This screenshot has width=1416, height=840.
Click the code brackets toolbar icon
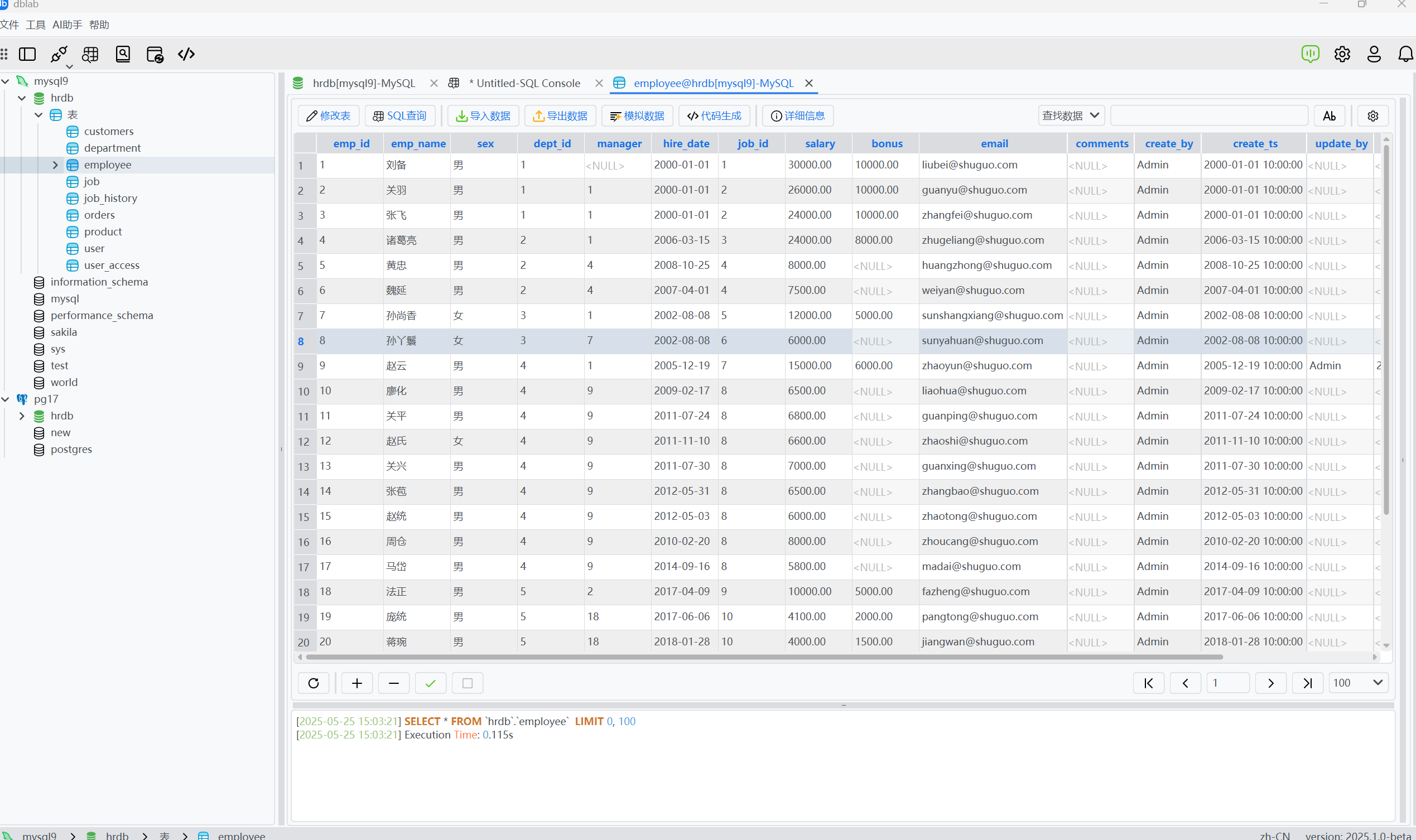pos(186,54)
